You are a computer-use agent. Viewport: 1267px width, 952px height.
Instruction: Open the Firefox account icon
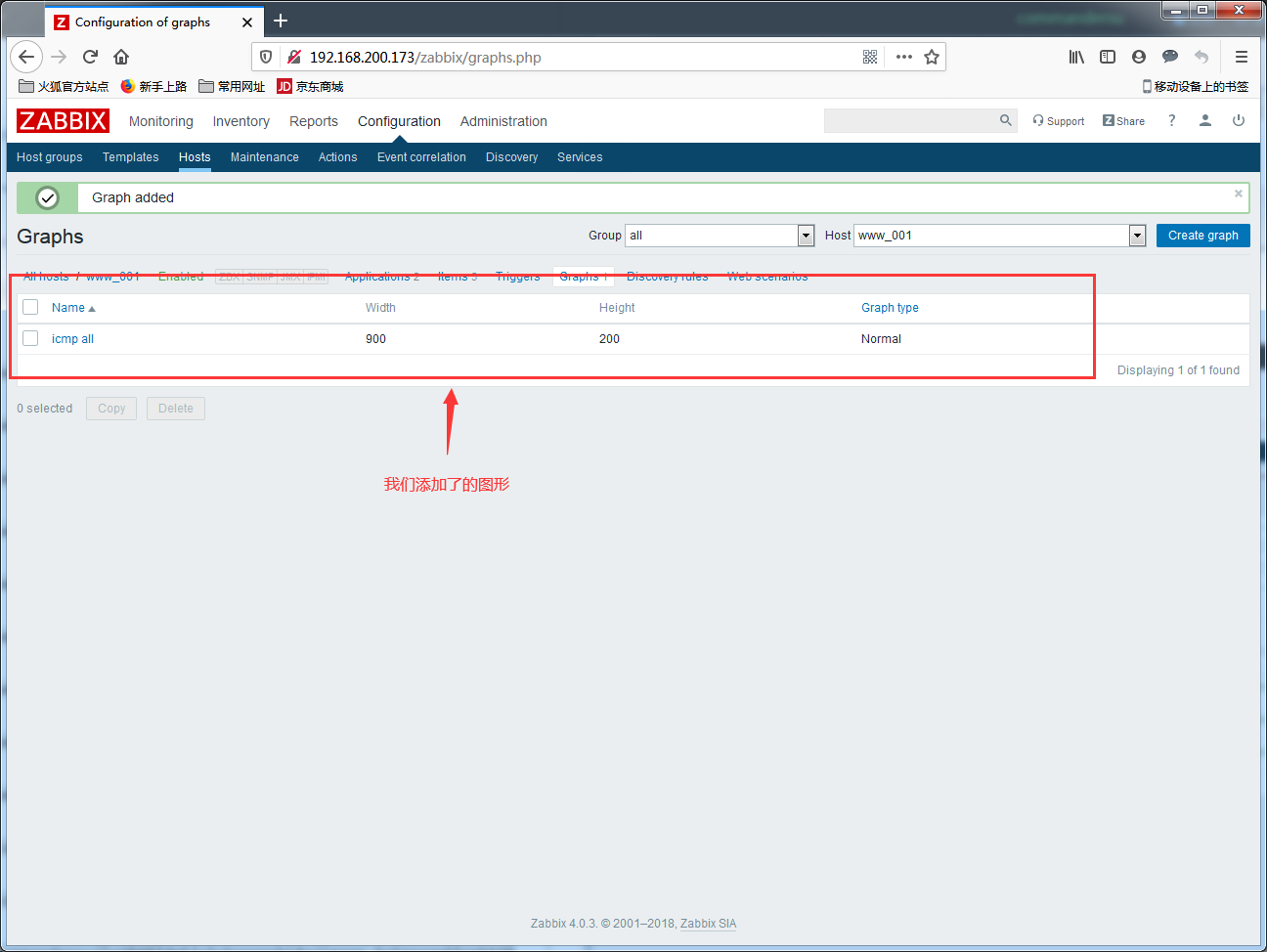coord(1139,57)
